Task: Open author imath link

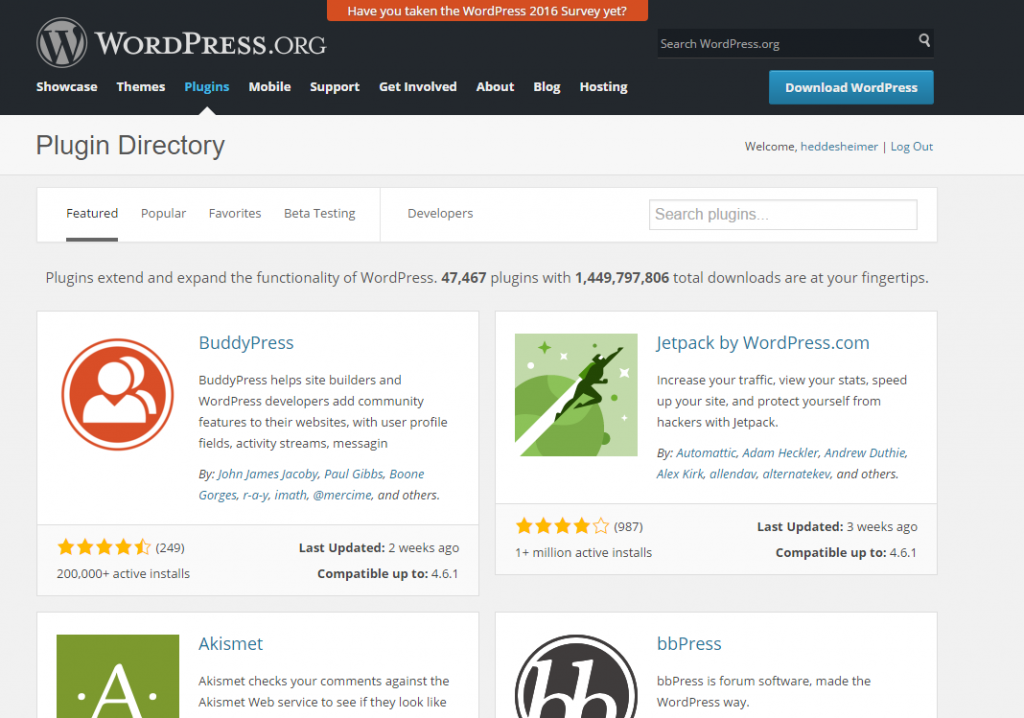Action: pos(291,495)
